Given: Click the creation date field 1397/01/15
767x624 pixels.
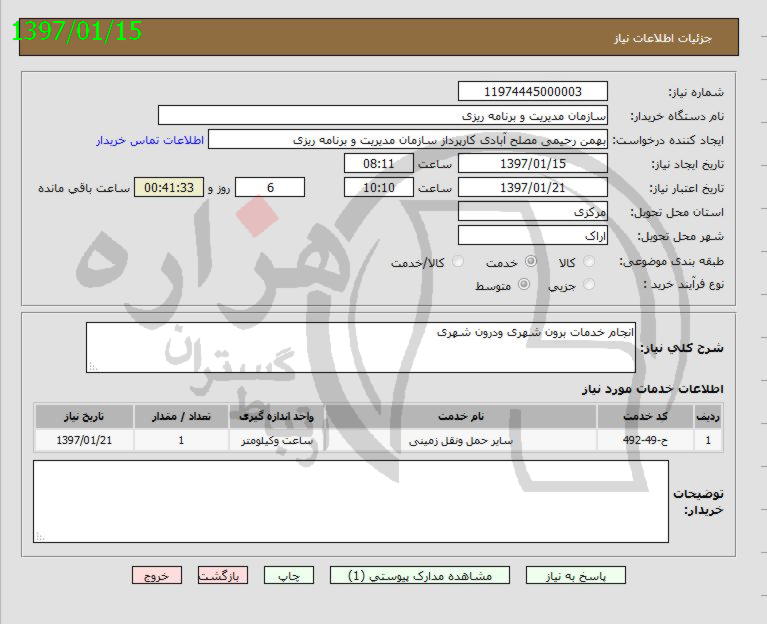Looking at the screenshot, I should pyautogui.click(x=533, y=163).
